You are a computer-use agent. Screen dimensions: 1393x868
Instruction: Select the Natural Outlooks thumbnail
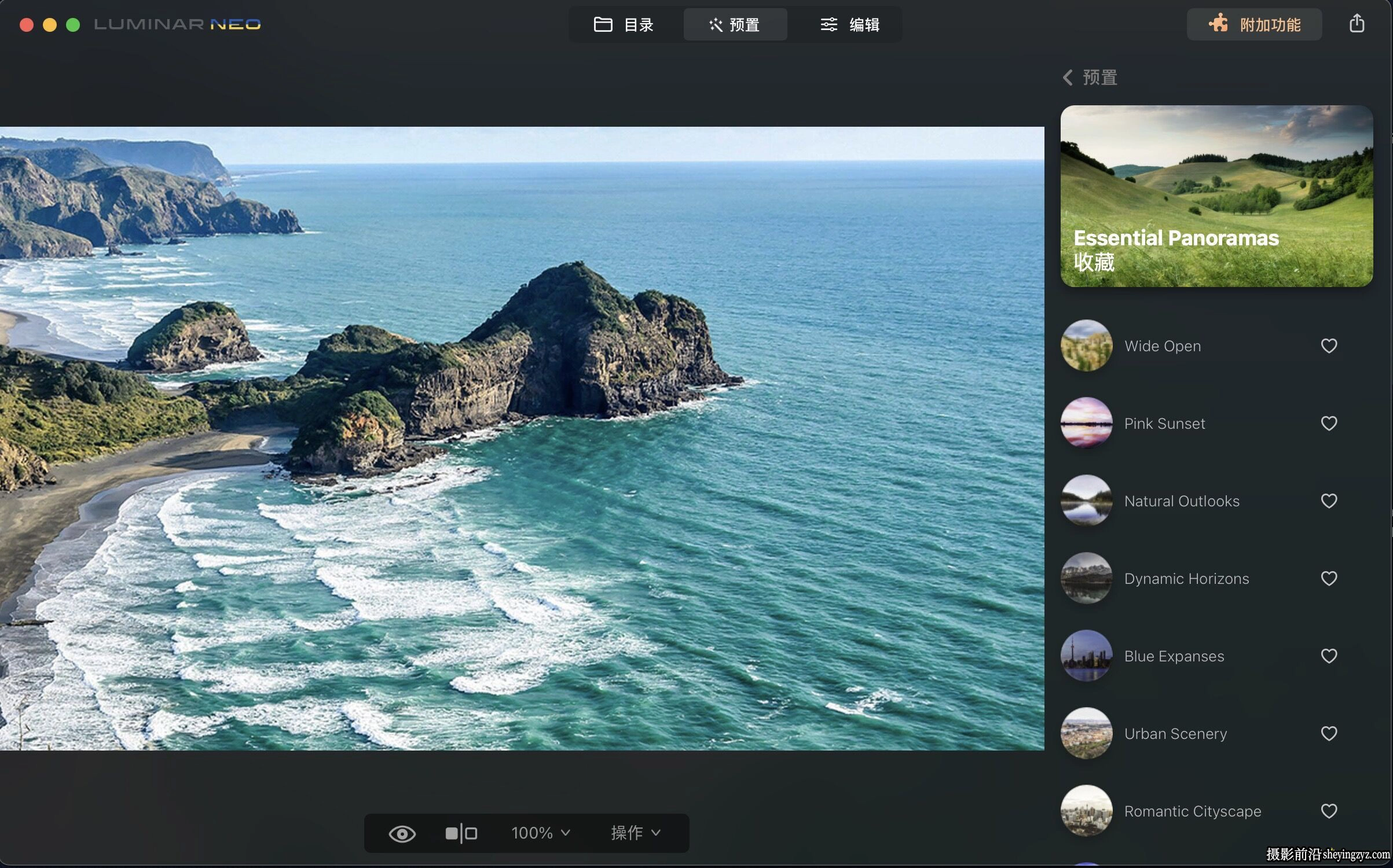coord(1086,501)
